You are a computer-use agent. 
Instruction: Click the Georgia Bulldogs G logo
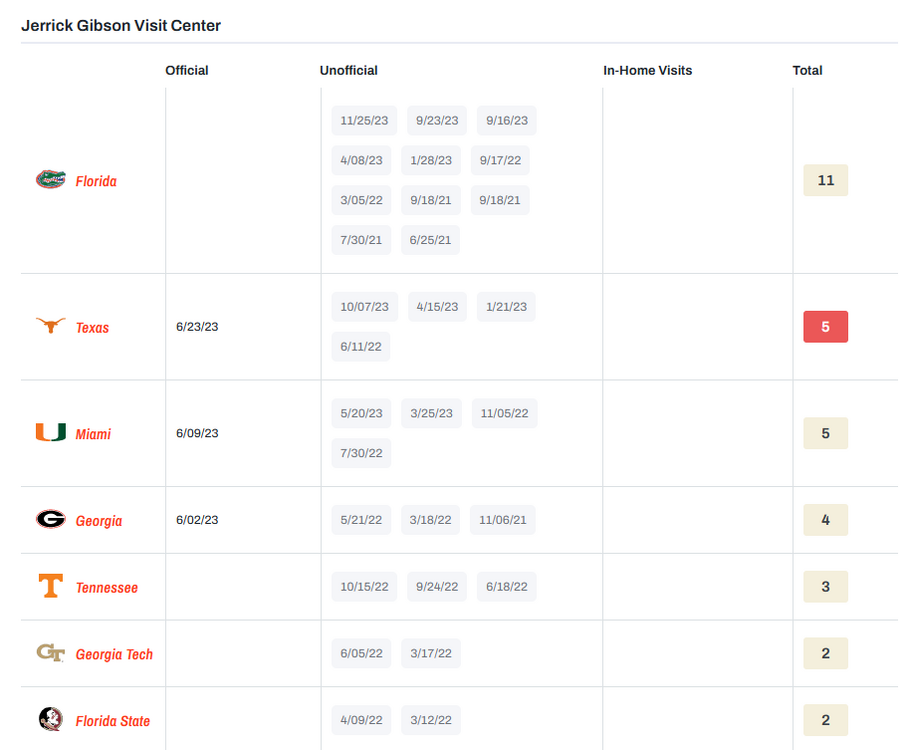tap(51, 520)
